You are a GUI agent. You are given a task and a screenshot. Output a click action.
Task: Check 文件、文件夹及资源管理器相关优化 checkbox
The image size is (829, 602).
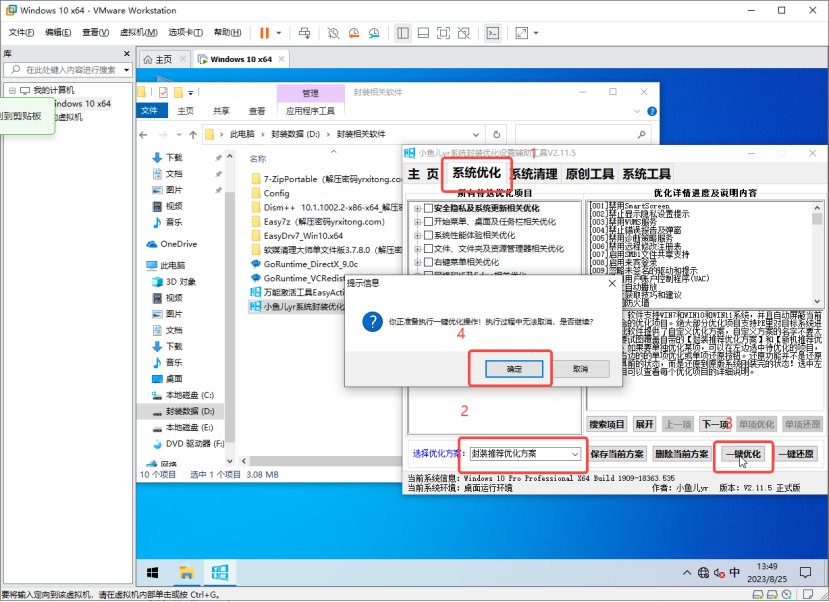point(429,248)
